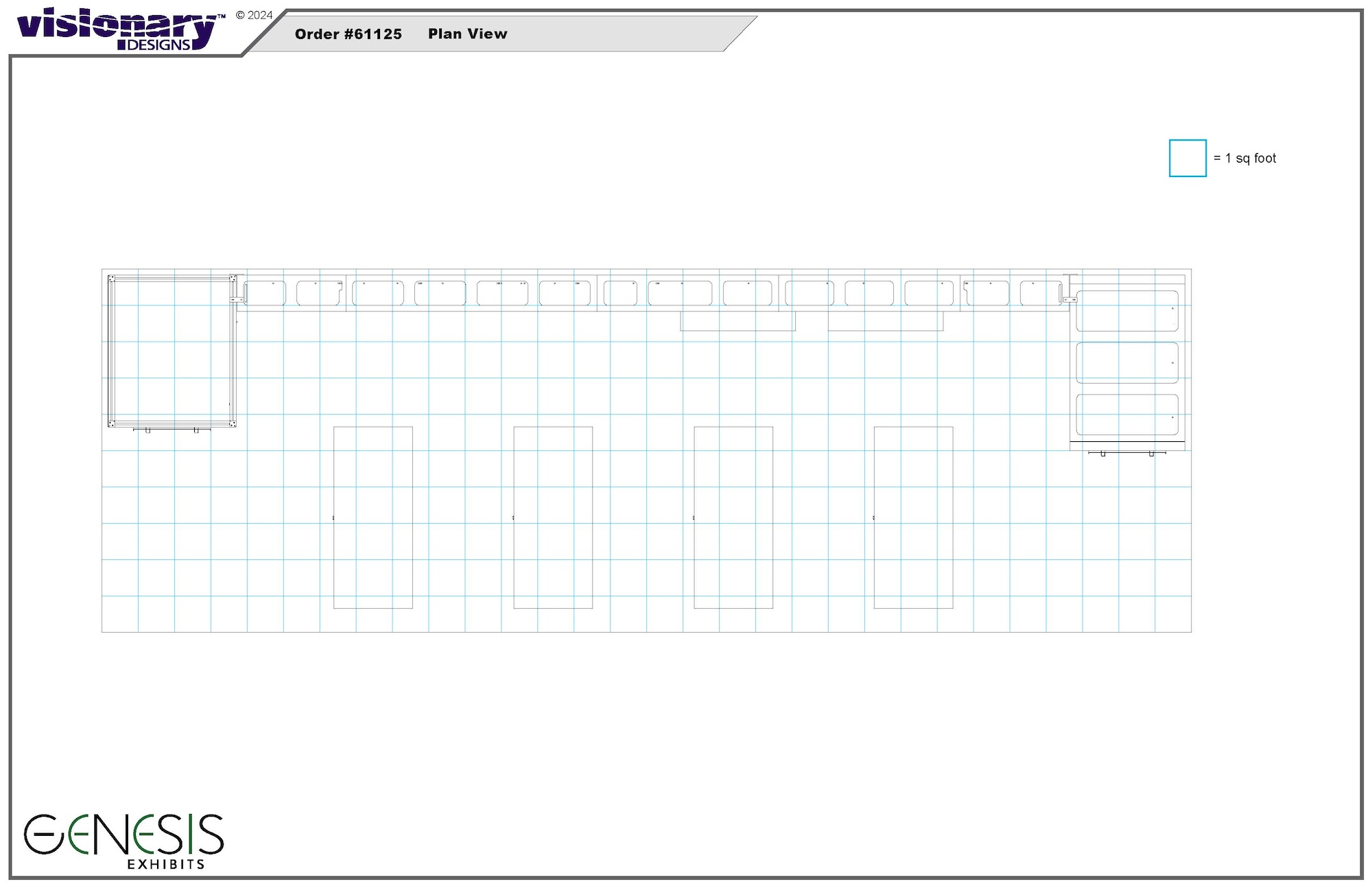The height and width of the screenshot is (888, 1372).
Task: Select bottom rounded panel in right side unit
Action: coord(1126,414)
